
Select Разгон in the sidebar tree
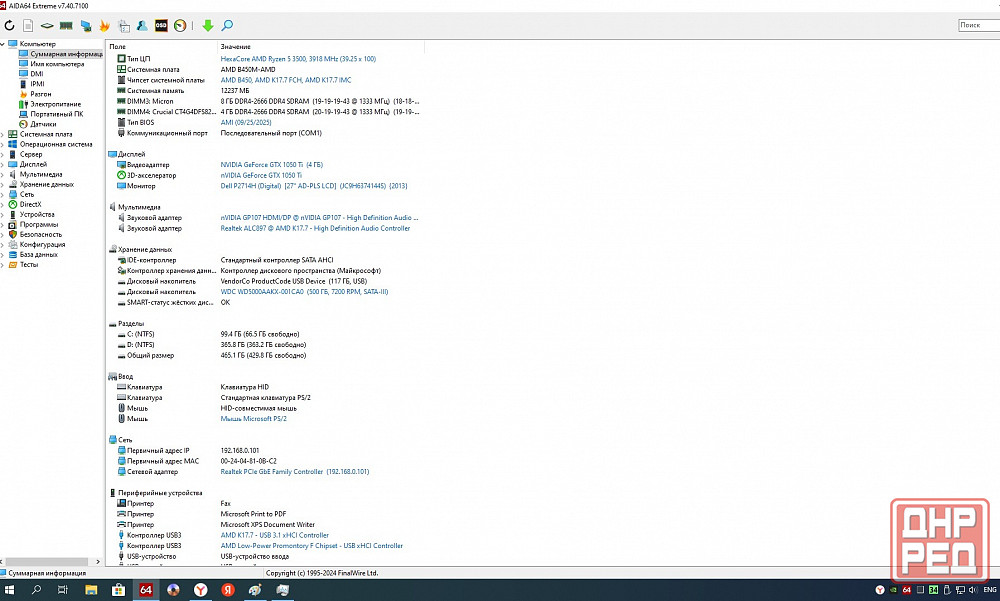[41, 94]
